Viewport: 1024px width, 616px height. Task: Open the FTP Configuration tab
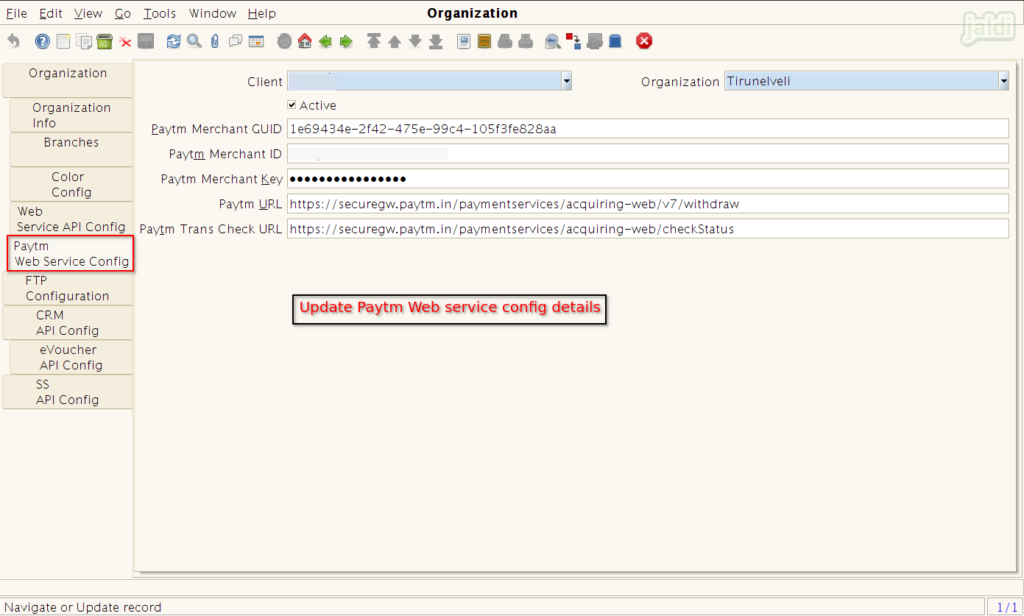[68, 288]
